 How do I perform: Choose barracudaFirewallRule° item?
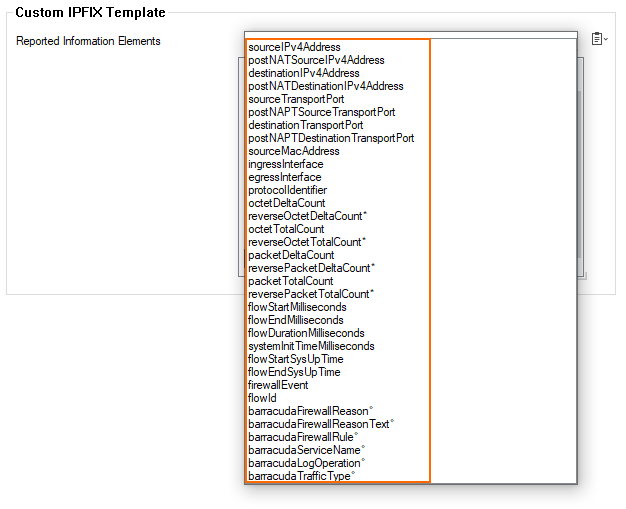coord(303,437)
